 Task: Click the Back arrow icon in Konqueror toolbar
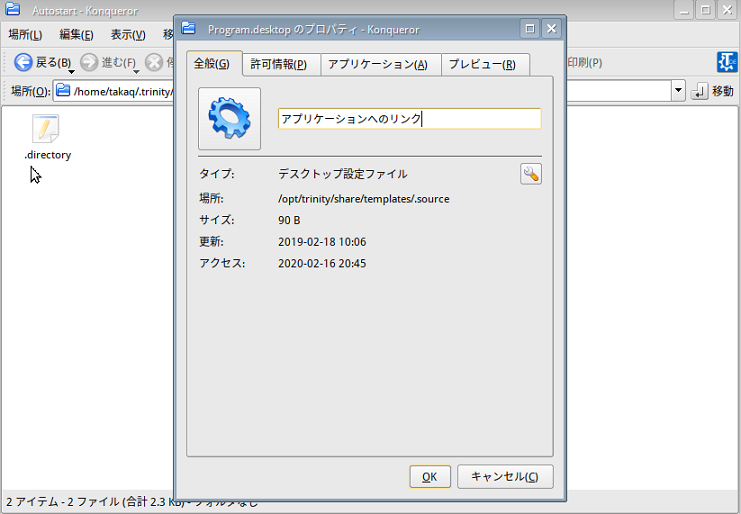[23, 62]
